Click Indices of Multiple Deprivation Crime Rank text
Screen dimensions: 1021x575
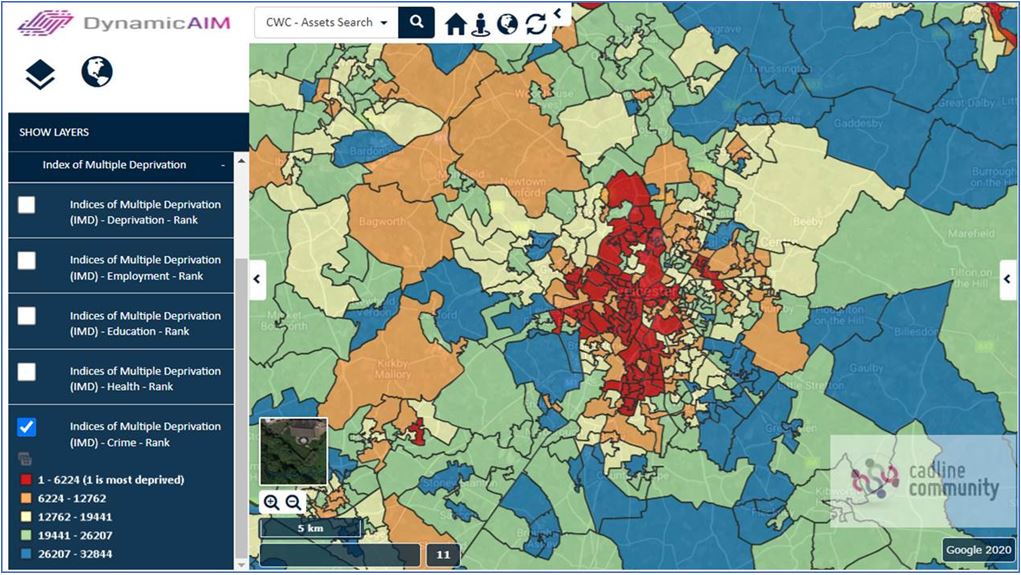click(145, 434)
